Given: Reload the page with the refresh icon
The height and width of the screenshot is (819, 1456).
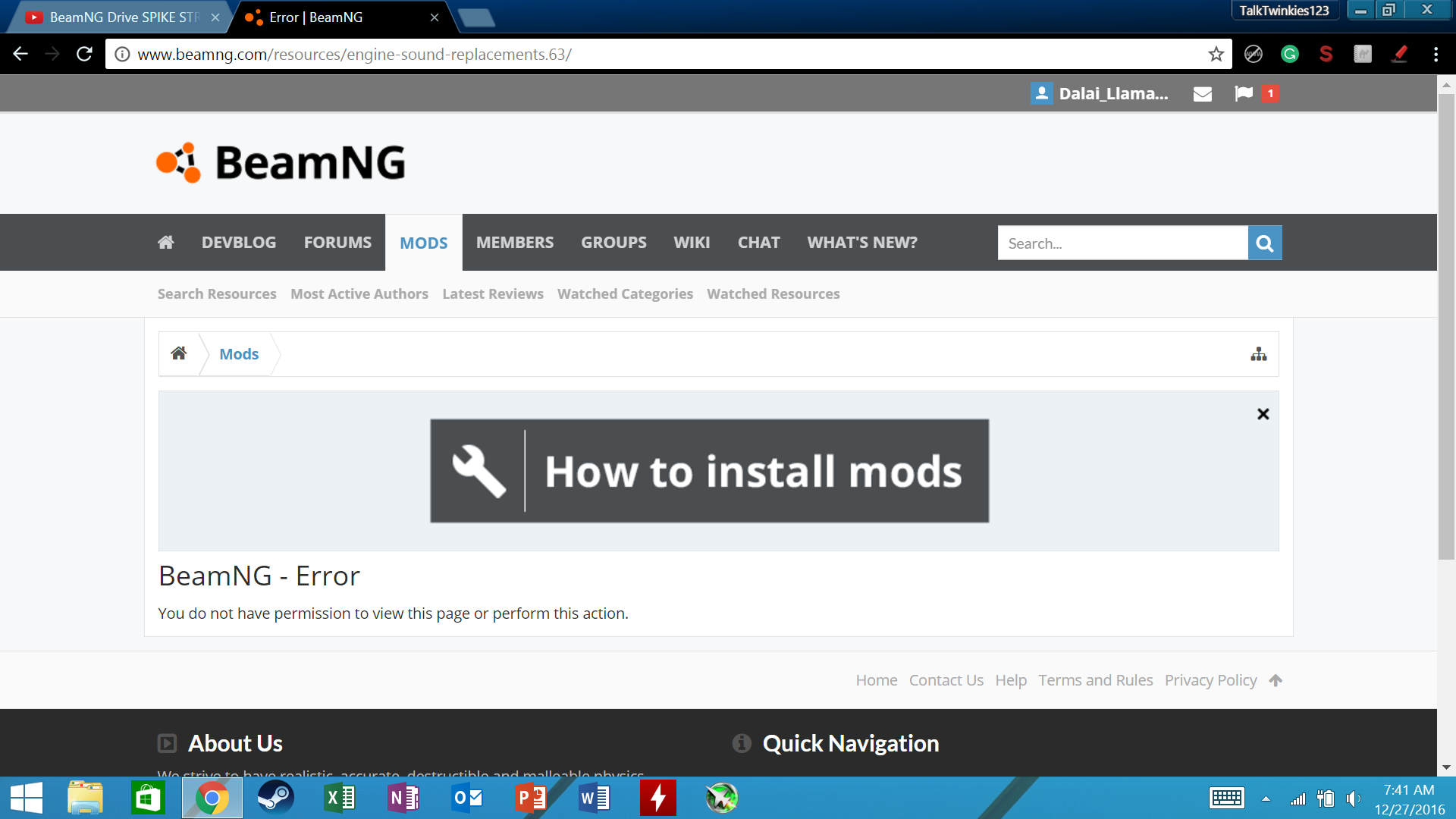Looking at the screenshot, I should pyautogui.click(x=84, y=54).
